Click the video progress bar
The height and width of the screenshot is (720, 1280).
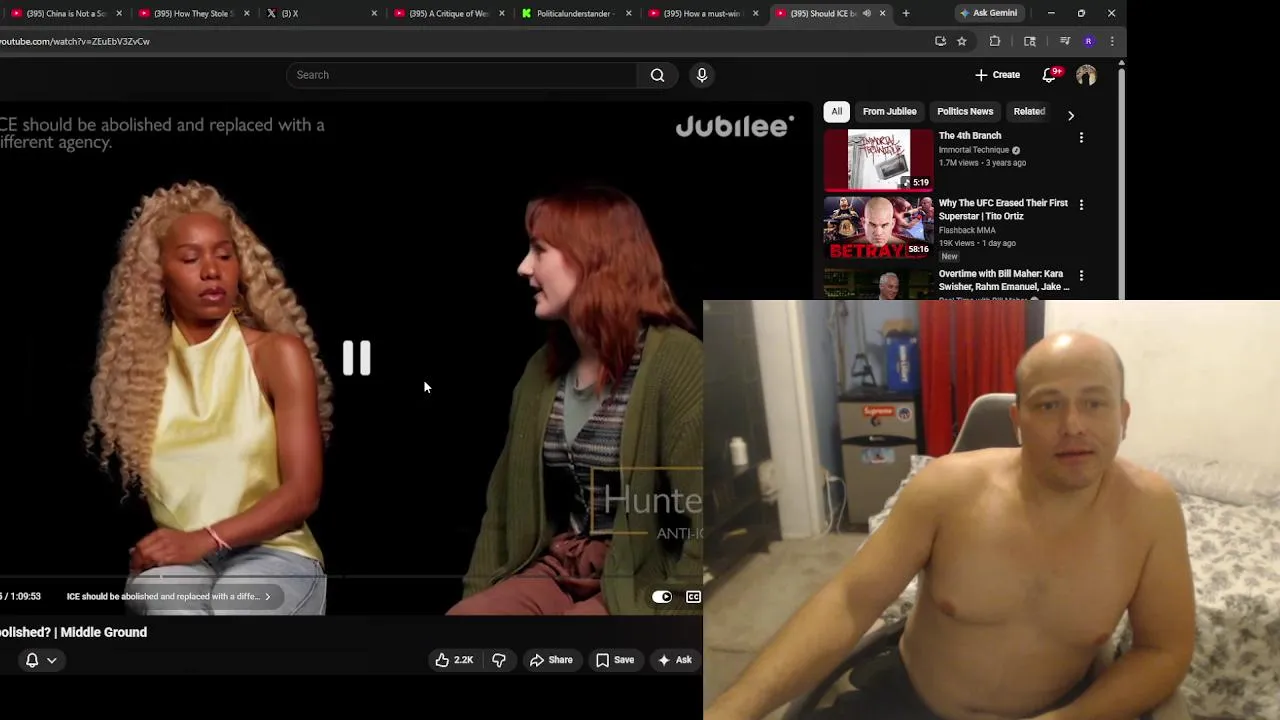351,577
